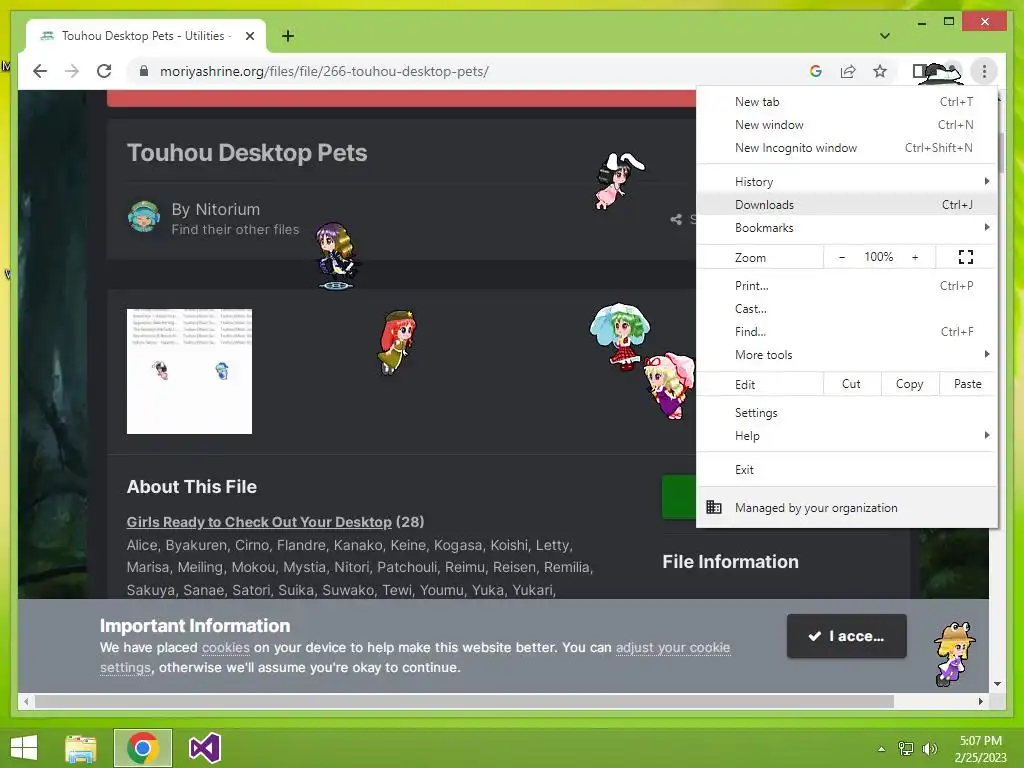Select Cast... in the menu
Image resolution: width=1024 pixels, height=768 pixels.
[x=847, y=308]
